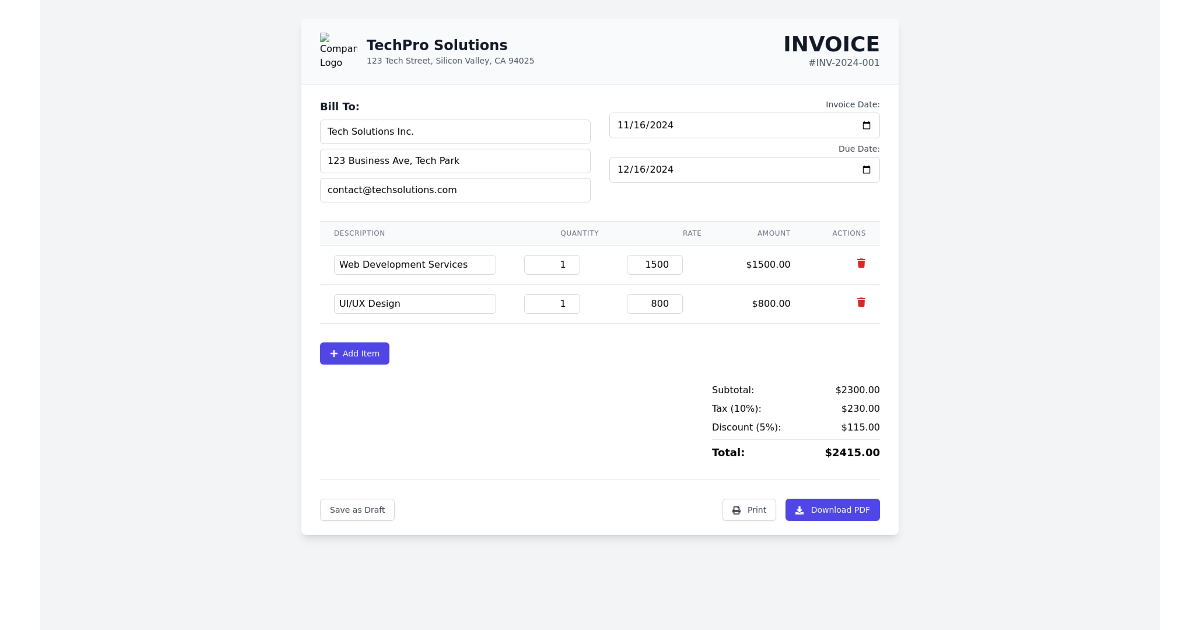Viewport: 1200px width, 630px height.
Task: Click the company logo image
Action: tap(337, 50)
